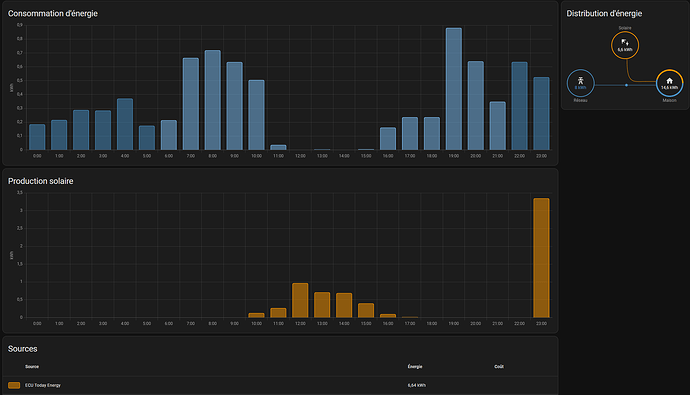Click the 22:00 consumption bar
Viewport: 690px width, 395px height.
[519, 106]
